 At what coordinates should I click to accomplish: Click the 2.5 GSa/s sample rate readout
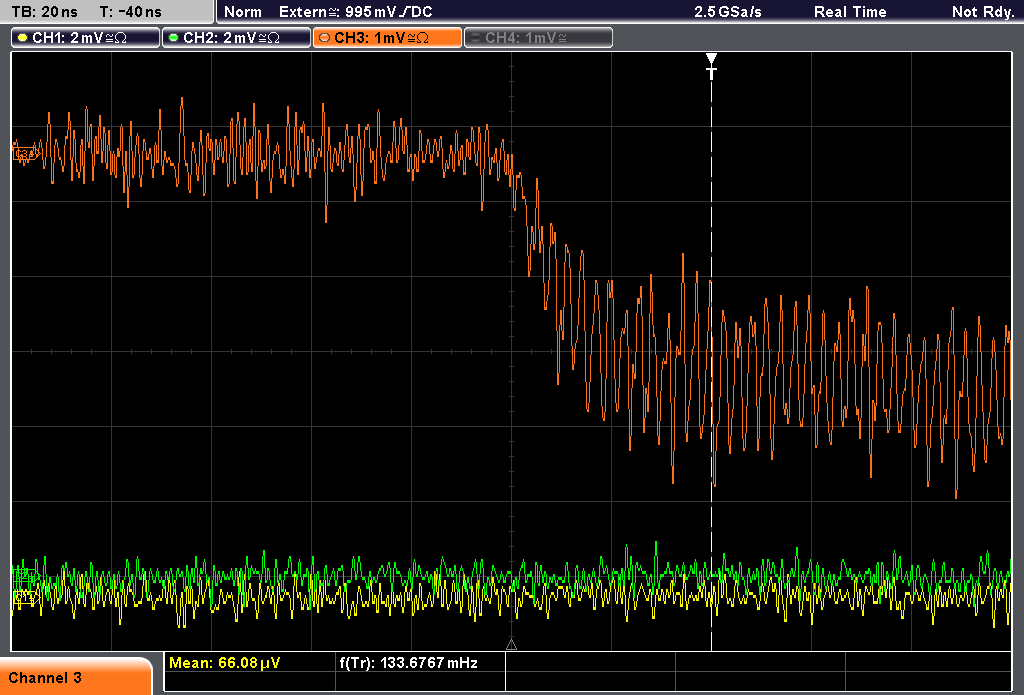728,12
